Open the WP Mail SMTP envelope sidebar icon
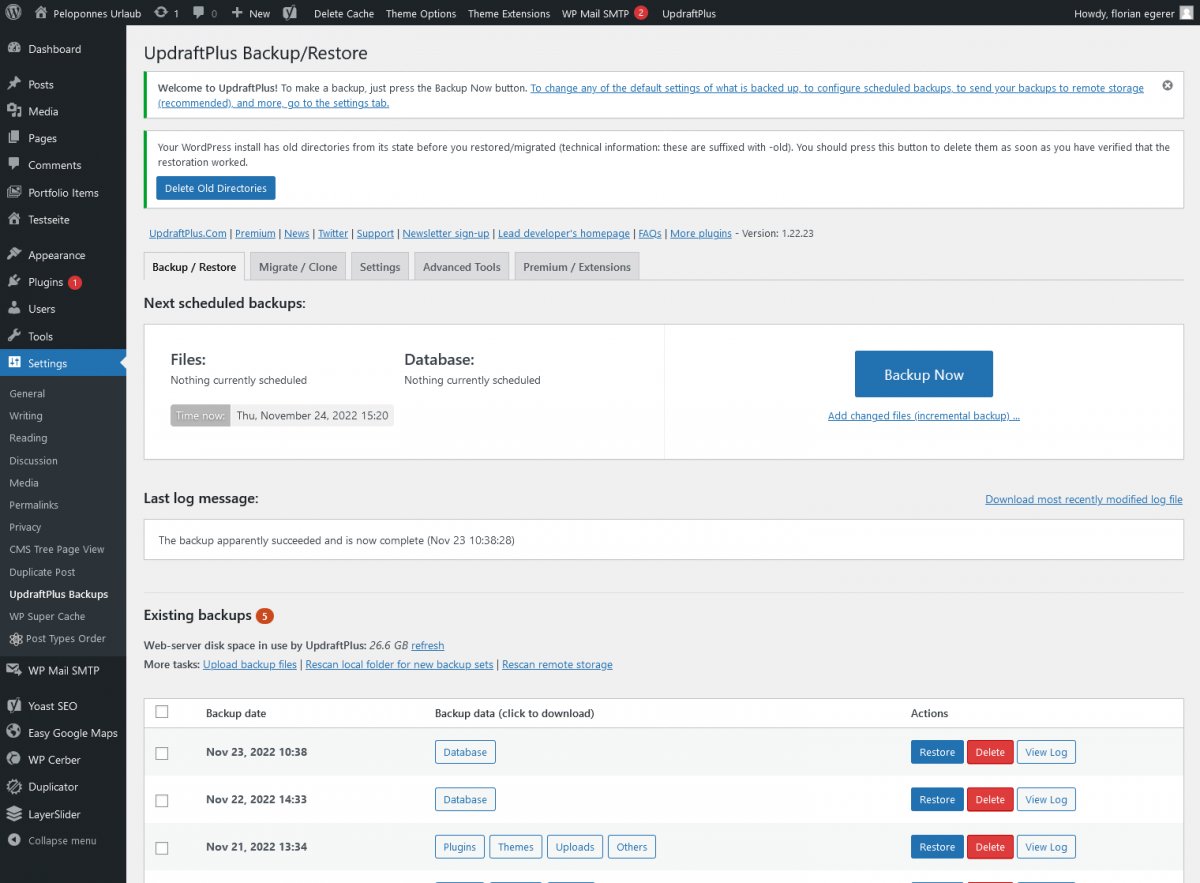Screen dimensions: 1200x883 tap(14, 670)
